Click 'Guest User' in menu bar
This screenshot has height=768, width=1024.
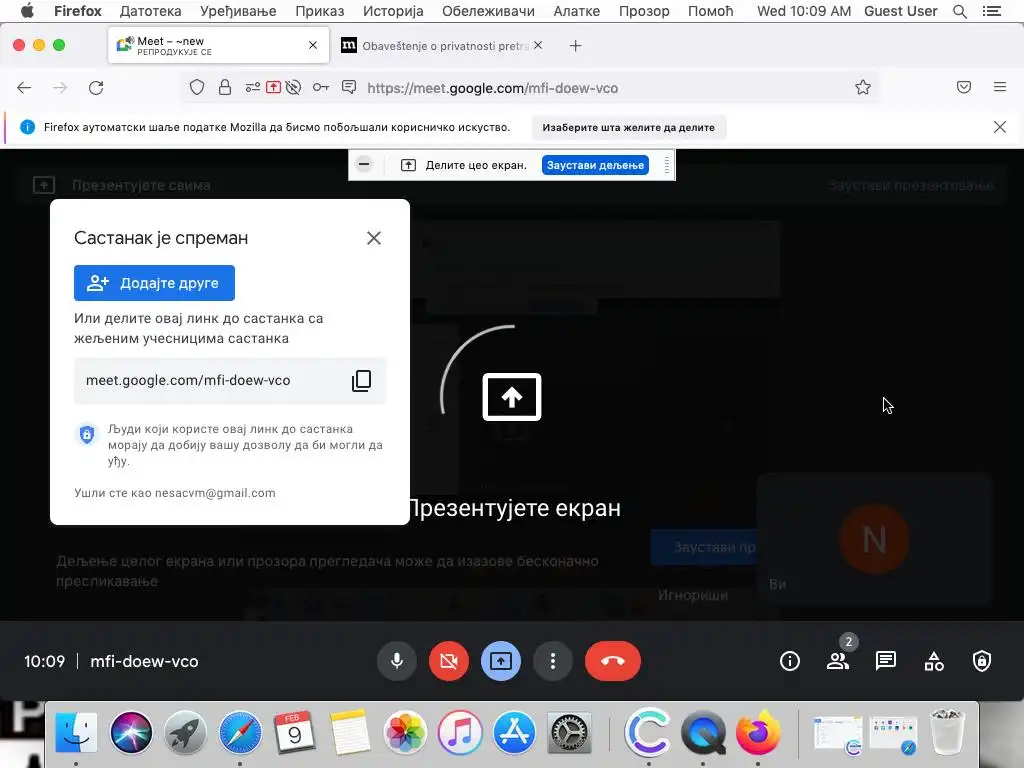[901, 11]
